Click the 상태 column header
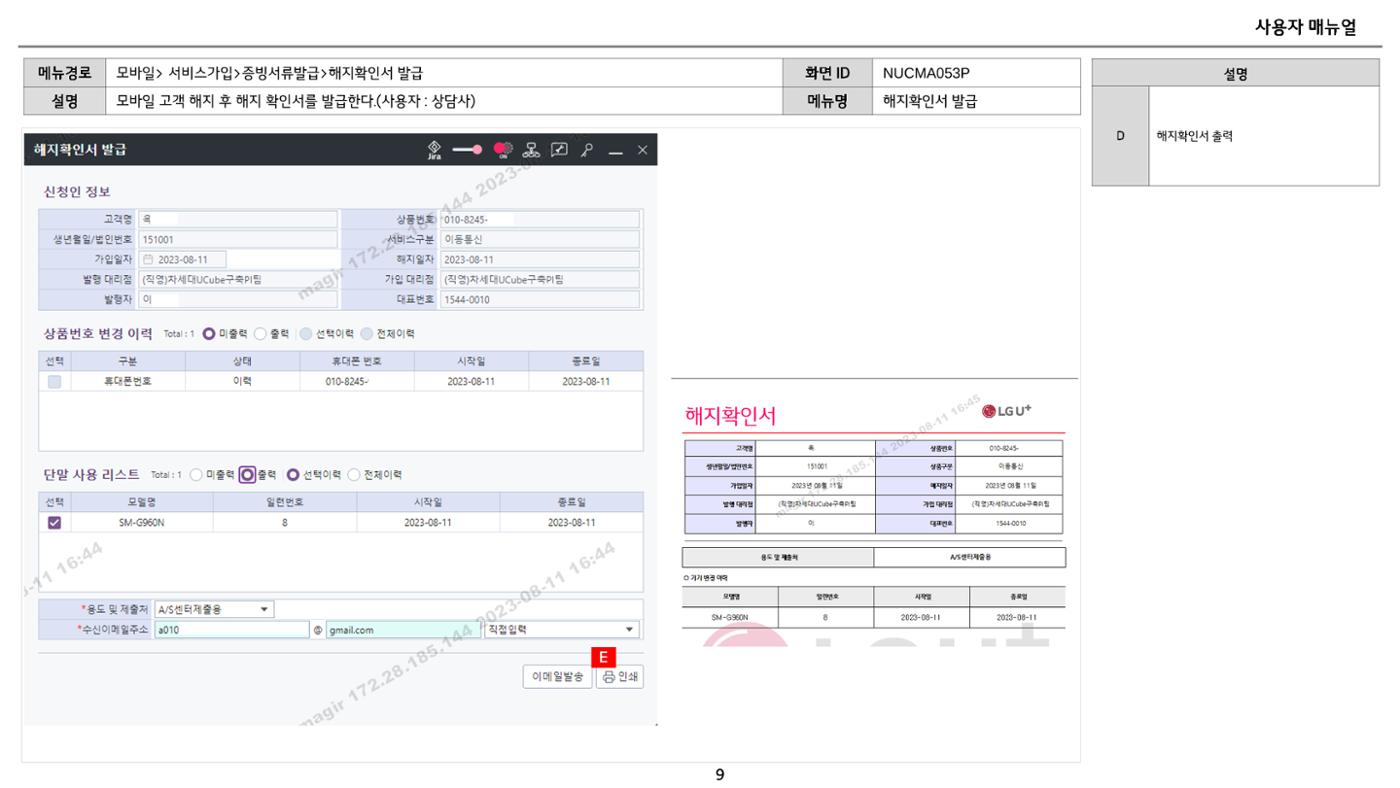Image resolution: width=1400 pixels, height=788 pixels. click(241, 361)
